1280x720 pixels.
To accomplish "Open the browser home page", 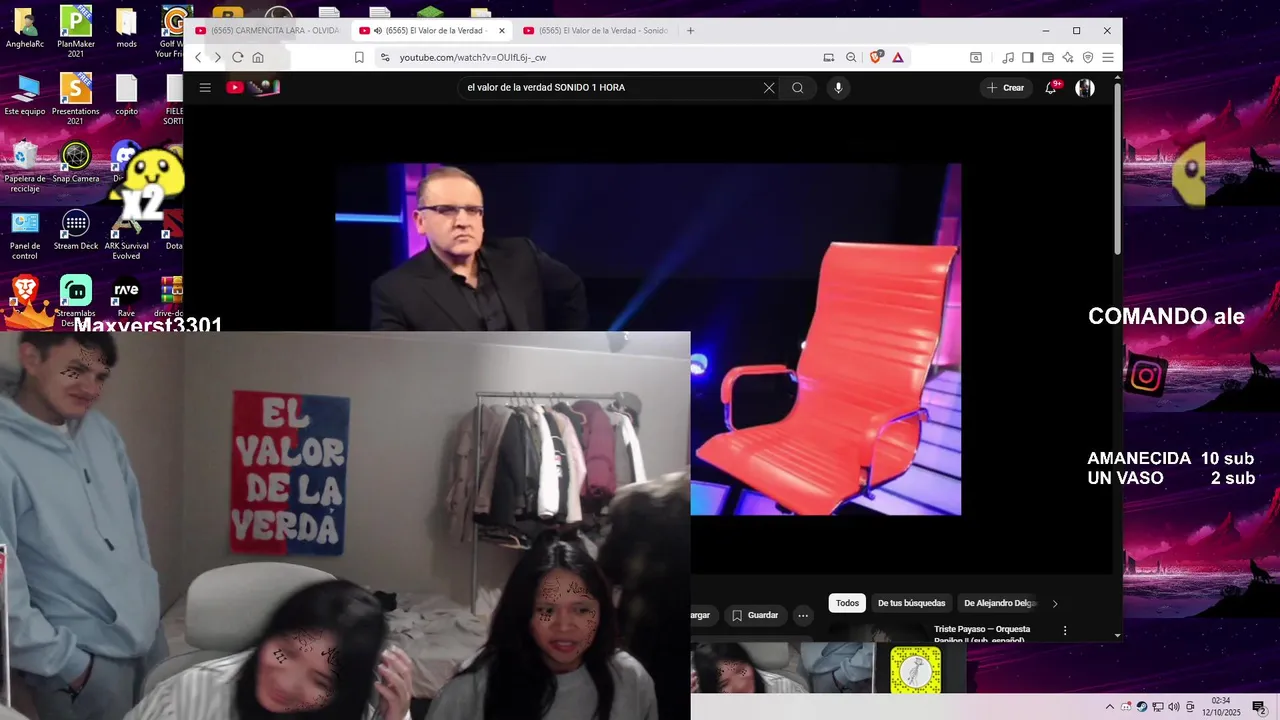I will (x=258, y=57).
